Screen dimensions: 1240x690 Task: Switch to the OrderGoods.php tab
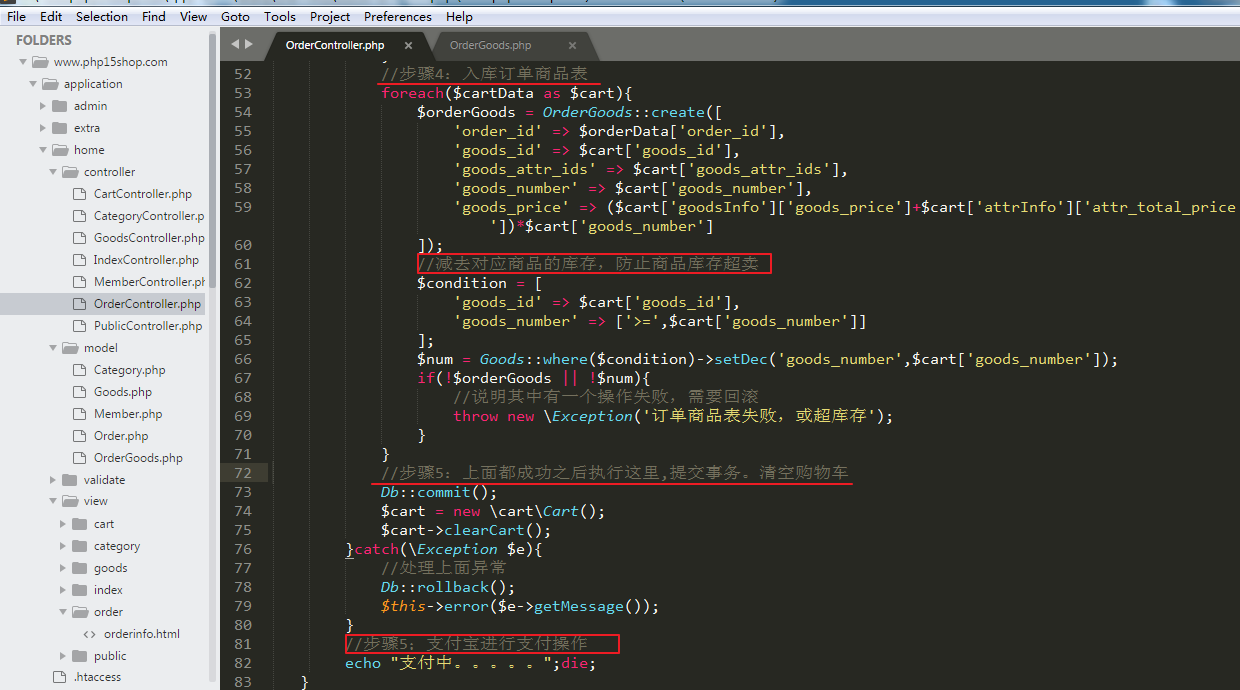pyautogui.click(x=490, y=46)
